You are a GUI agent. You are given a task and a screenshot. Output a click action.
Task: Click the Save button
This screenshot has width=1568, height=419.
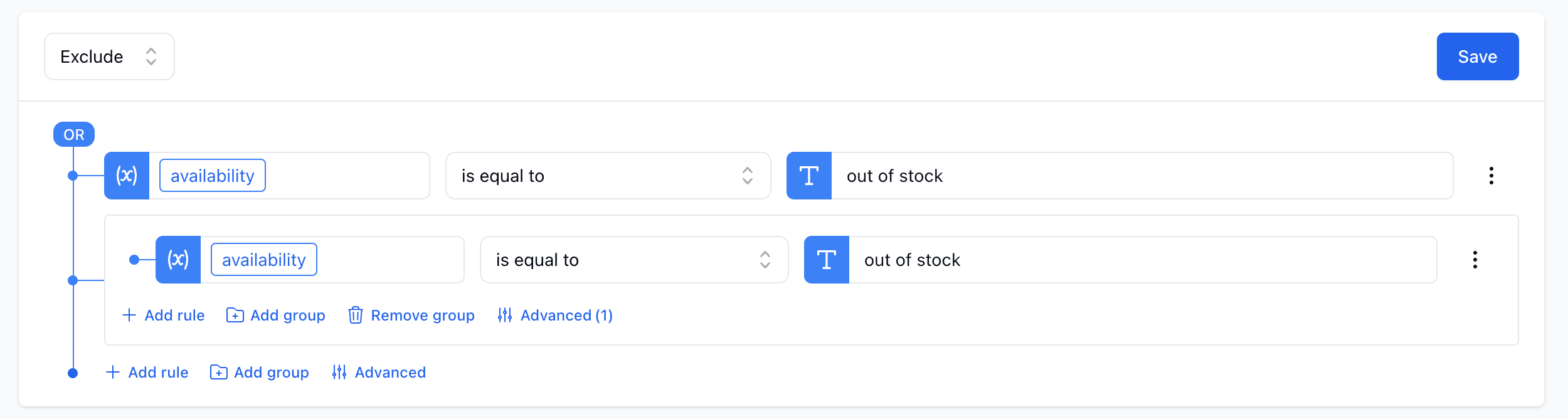(x=1477, y=56)
